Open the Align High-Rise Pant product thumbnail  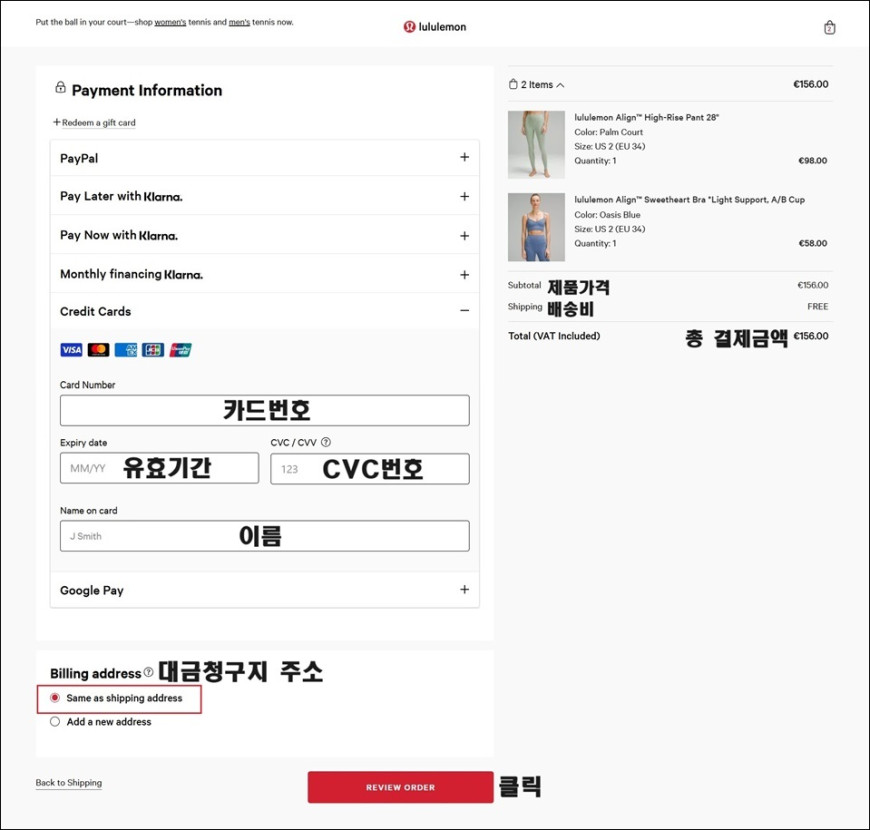tap(536, 144)
